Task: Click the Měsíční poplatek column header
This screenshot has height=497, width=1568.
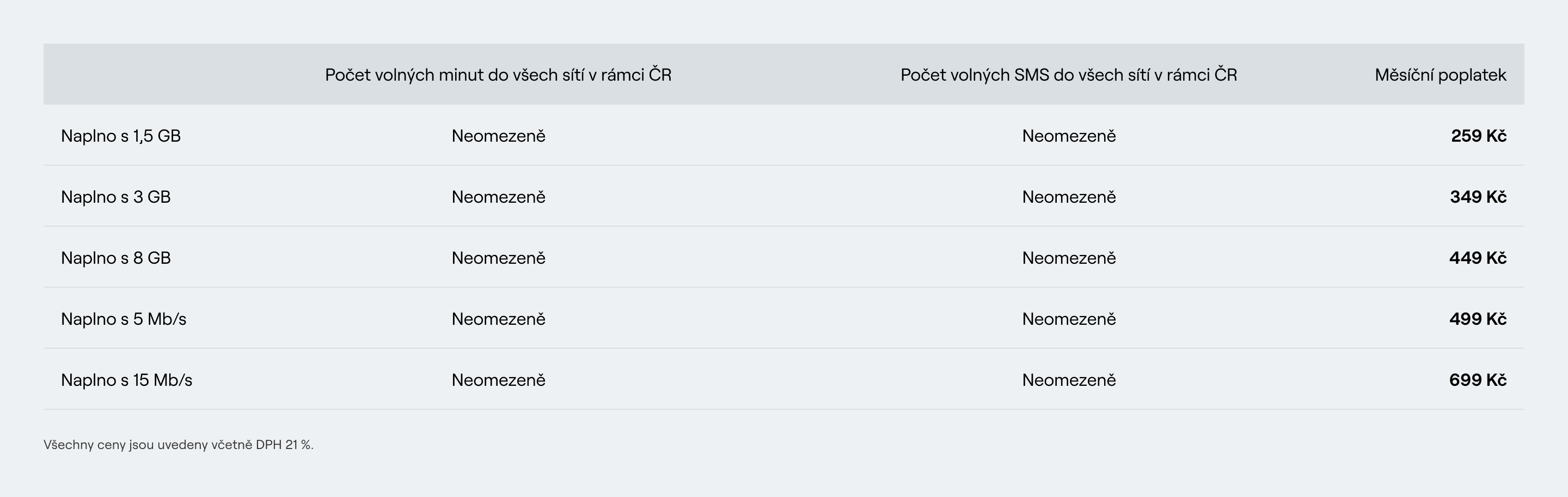Action: (1440, 75)
